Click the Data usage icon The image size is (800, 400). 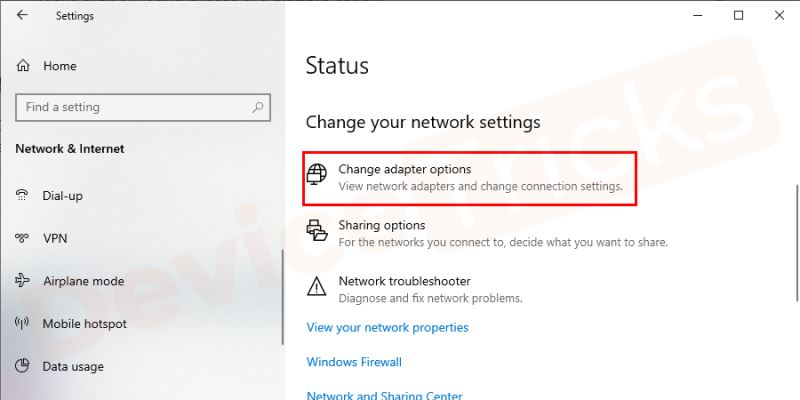click(22, 367)
